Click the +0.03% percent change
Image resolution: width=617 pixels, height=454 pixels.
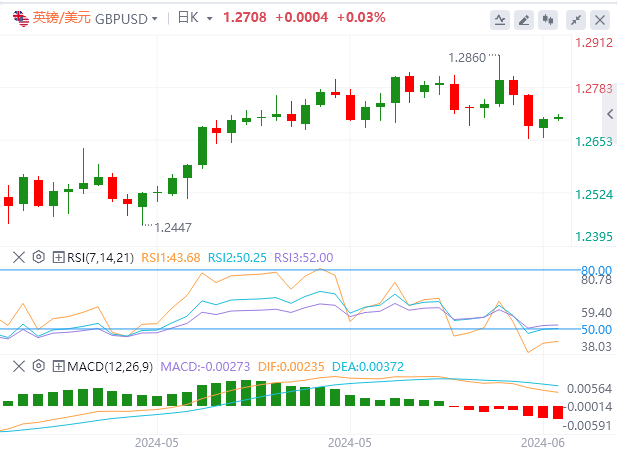[361, 17]
